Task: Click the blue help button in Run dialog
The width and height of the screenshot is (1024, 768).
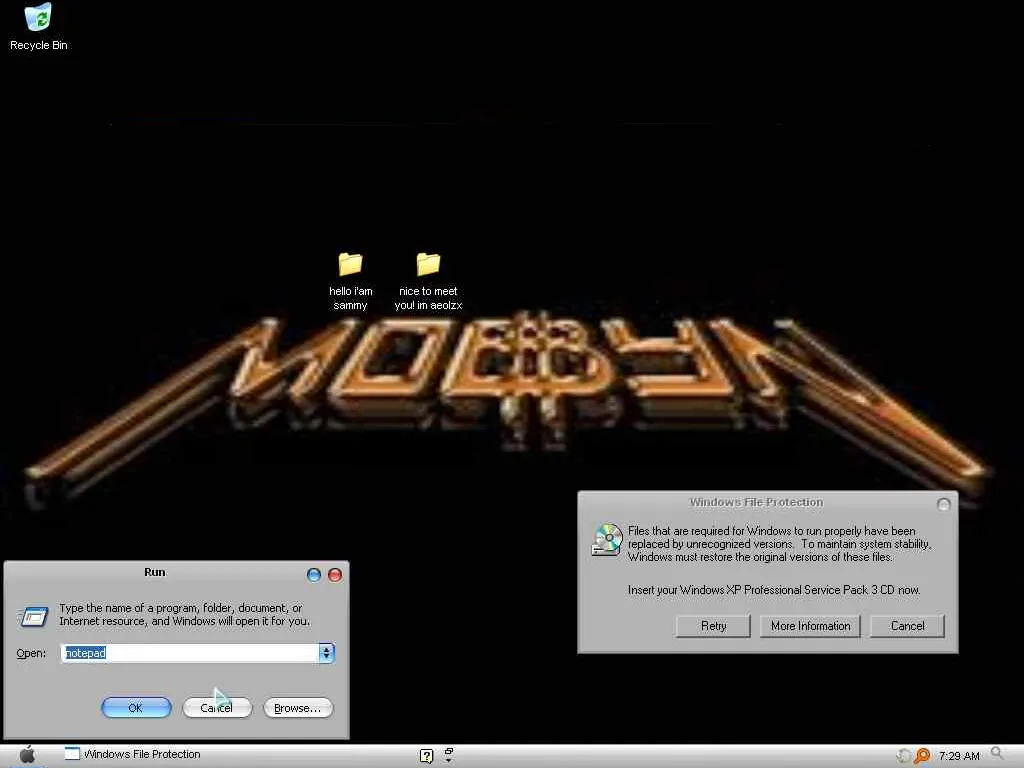Action: [x=314, y=575]
